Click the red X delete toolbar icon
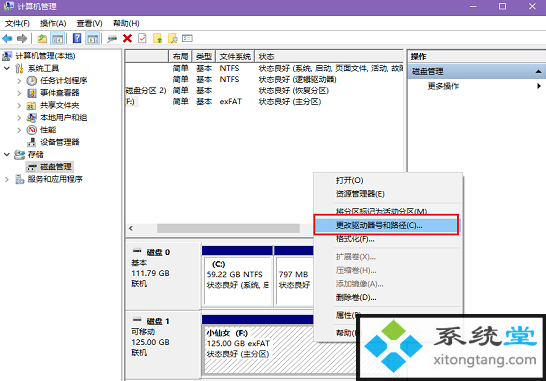 tap(127, 38)
